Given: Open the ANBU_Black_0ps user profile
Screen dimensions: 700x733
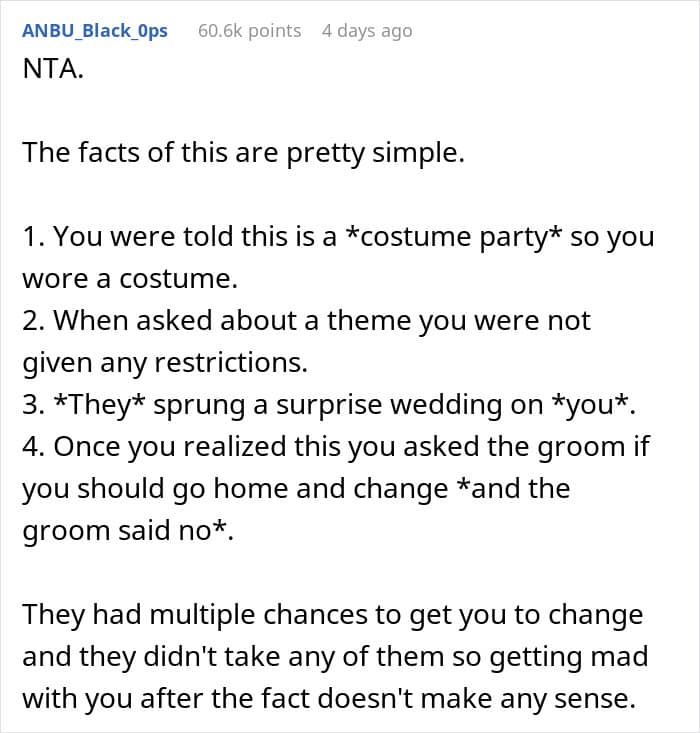Looking at the screenshot, I should point(94,30).
